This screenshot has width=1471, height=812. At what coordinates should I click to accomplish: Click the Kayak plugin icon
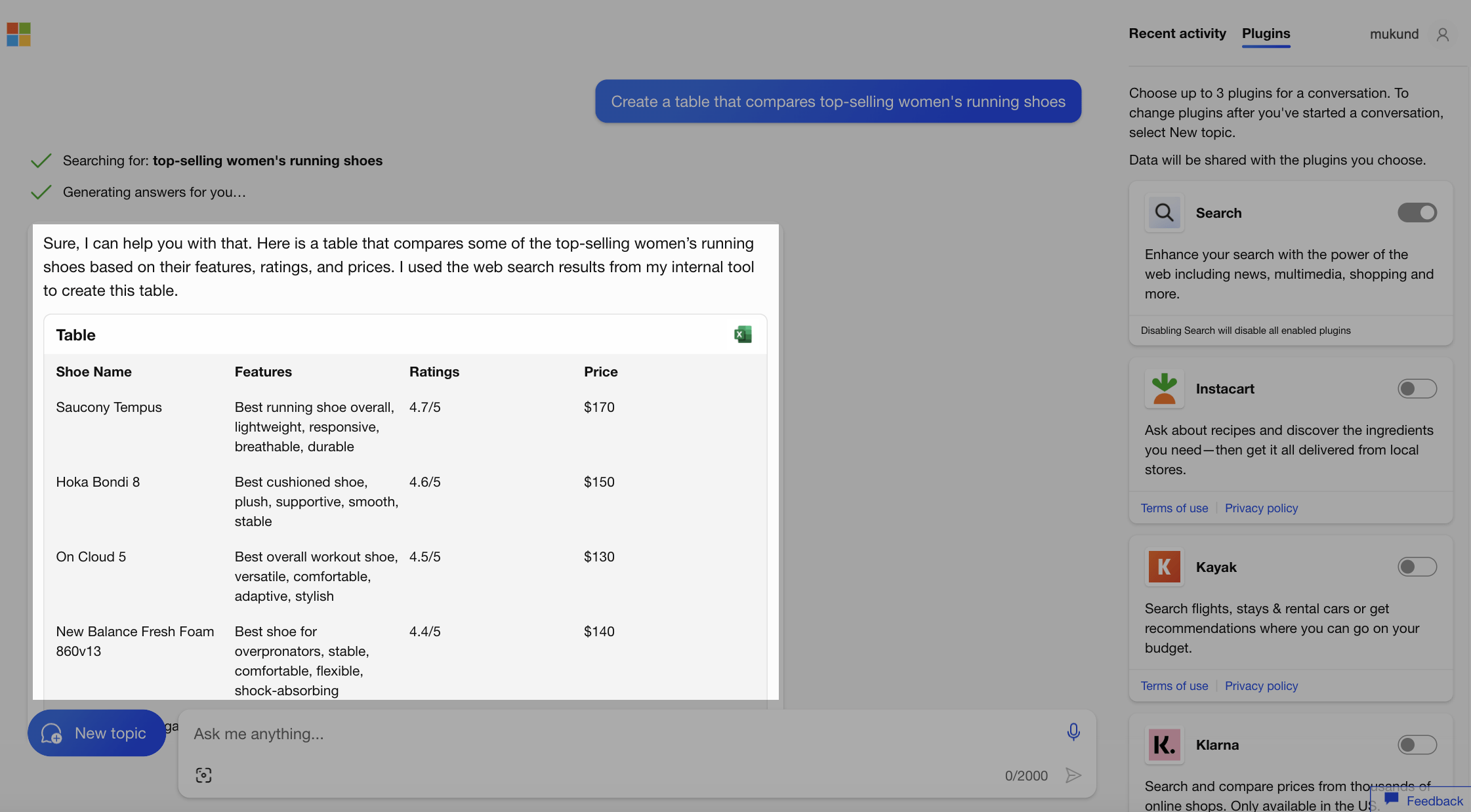pyautogui.click(x=1163, y=567)
